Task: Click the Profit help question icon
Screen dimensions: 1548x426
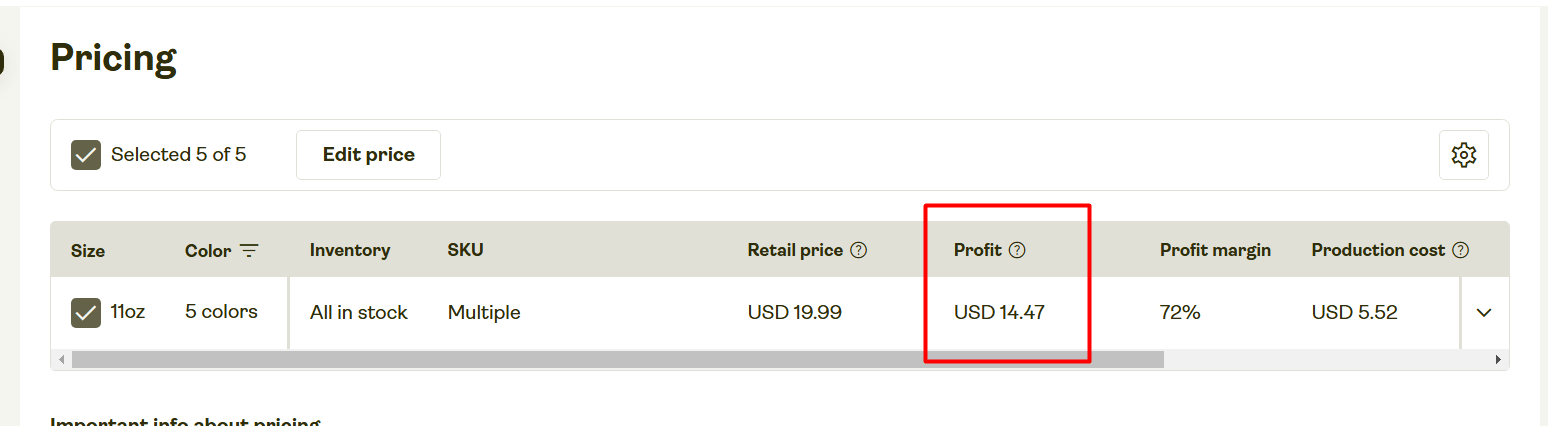Action: 1017,250
